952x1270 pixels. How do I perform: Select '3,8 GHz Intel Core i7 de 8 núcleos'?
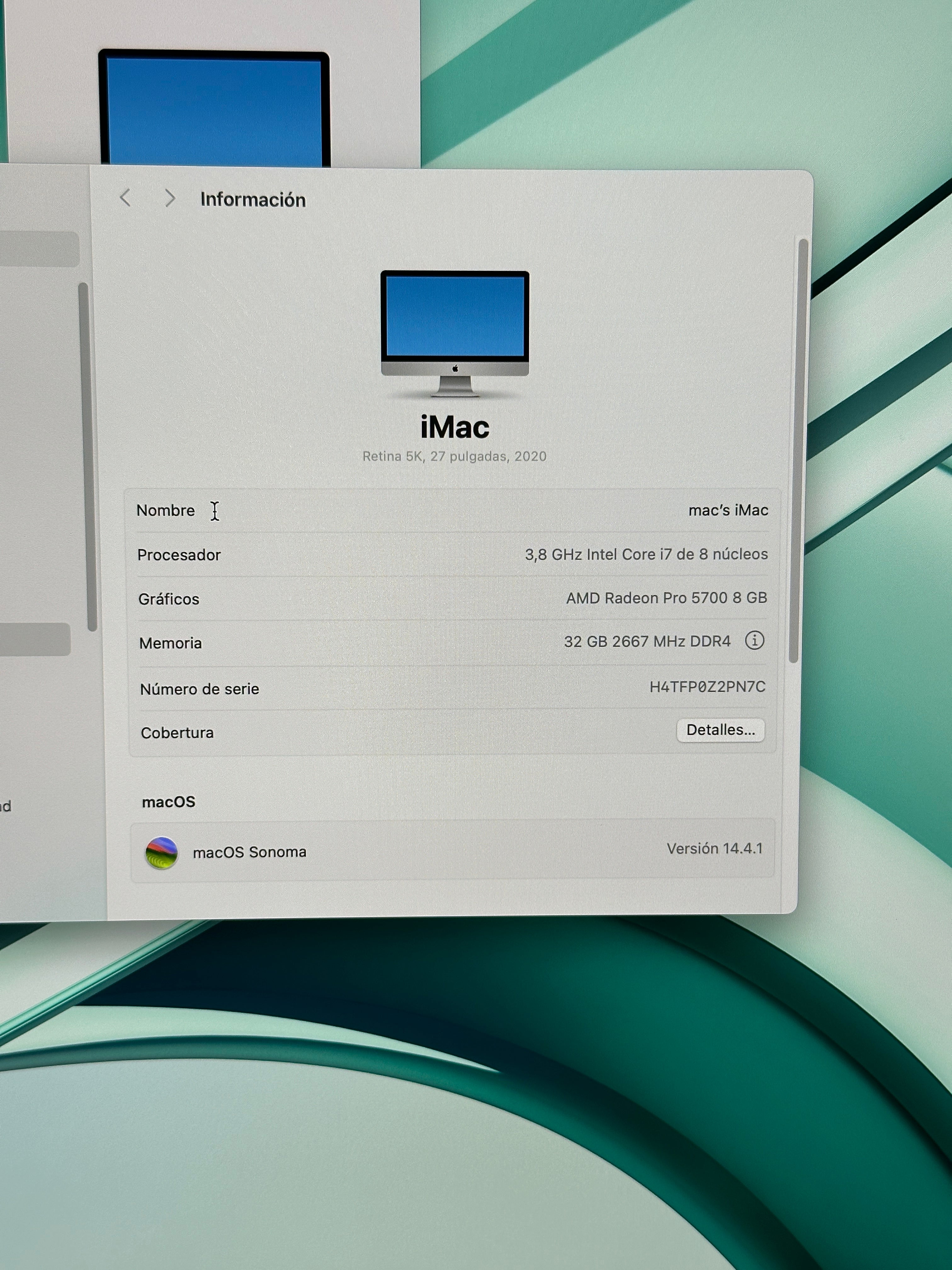tap(646, 554)
